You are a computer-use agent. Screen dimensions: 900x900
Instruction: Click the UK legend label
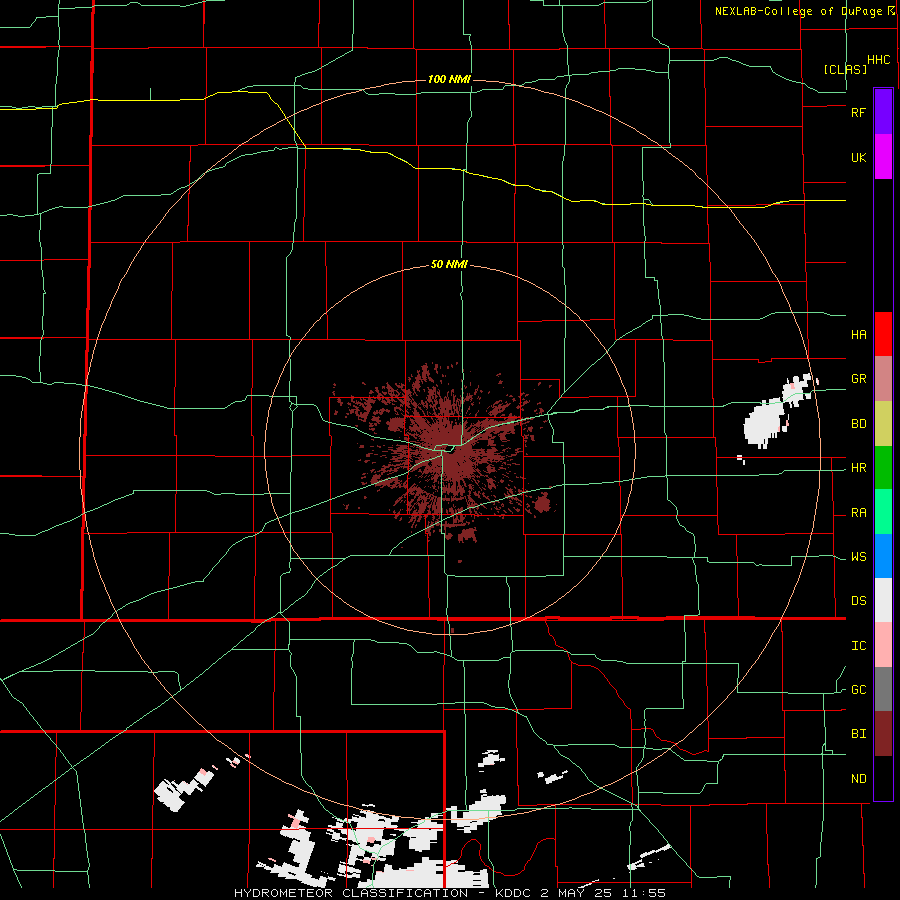(x=858, y=157)
